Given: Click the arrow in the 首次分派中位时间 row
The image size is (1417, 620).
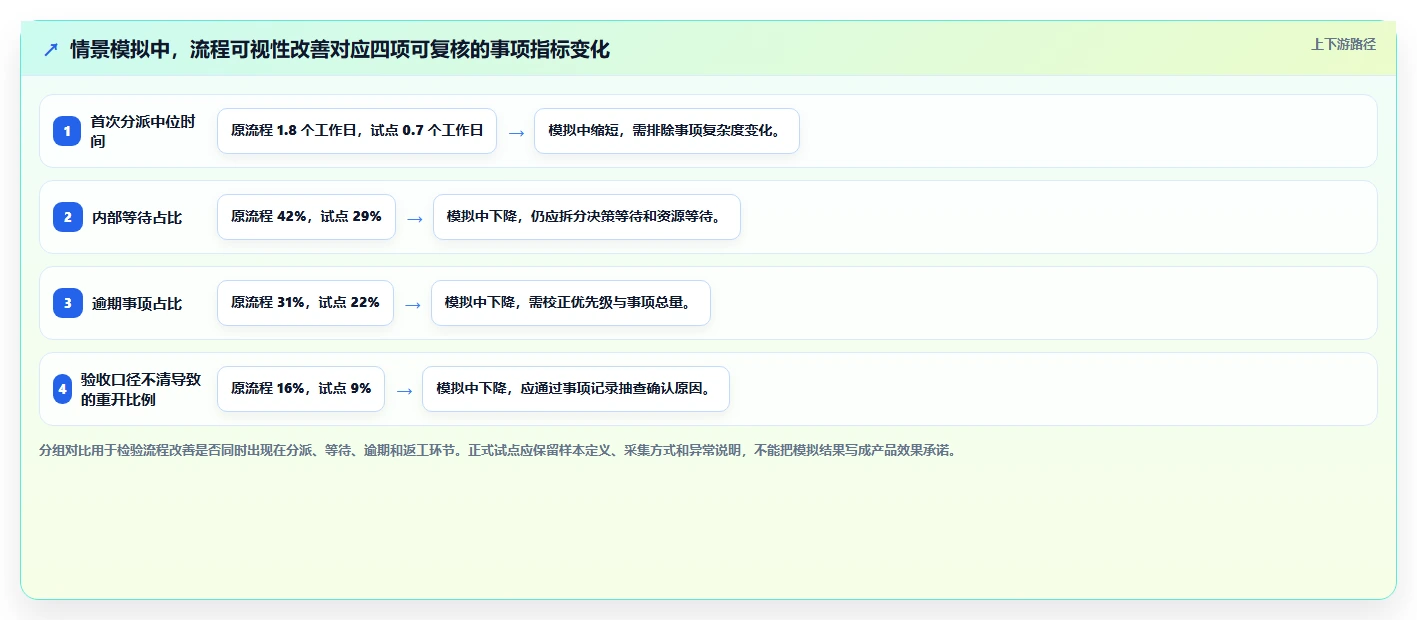Looking at the screenshot, I should tap(516, 132).
